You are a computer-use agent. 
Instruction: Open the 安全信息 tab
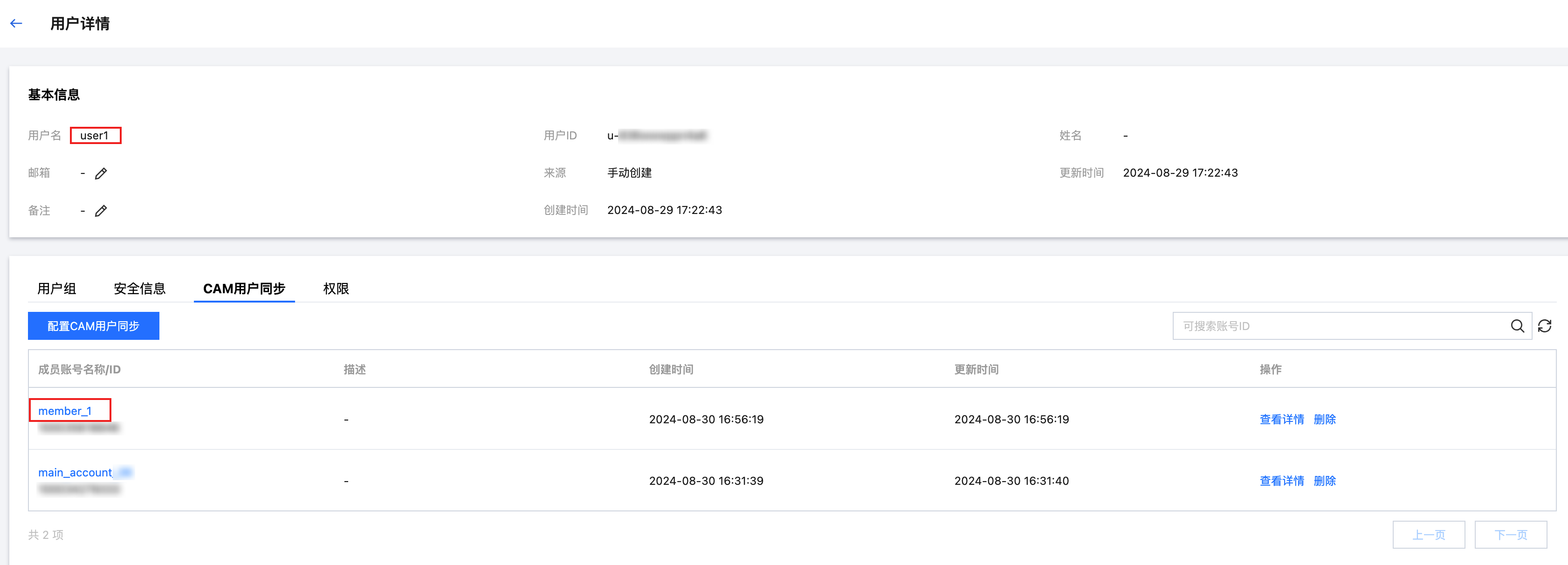[x=139, y=289]
